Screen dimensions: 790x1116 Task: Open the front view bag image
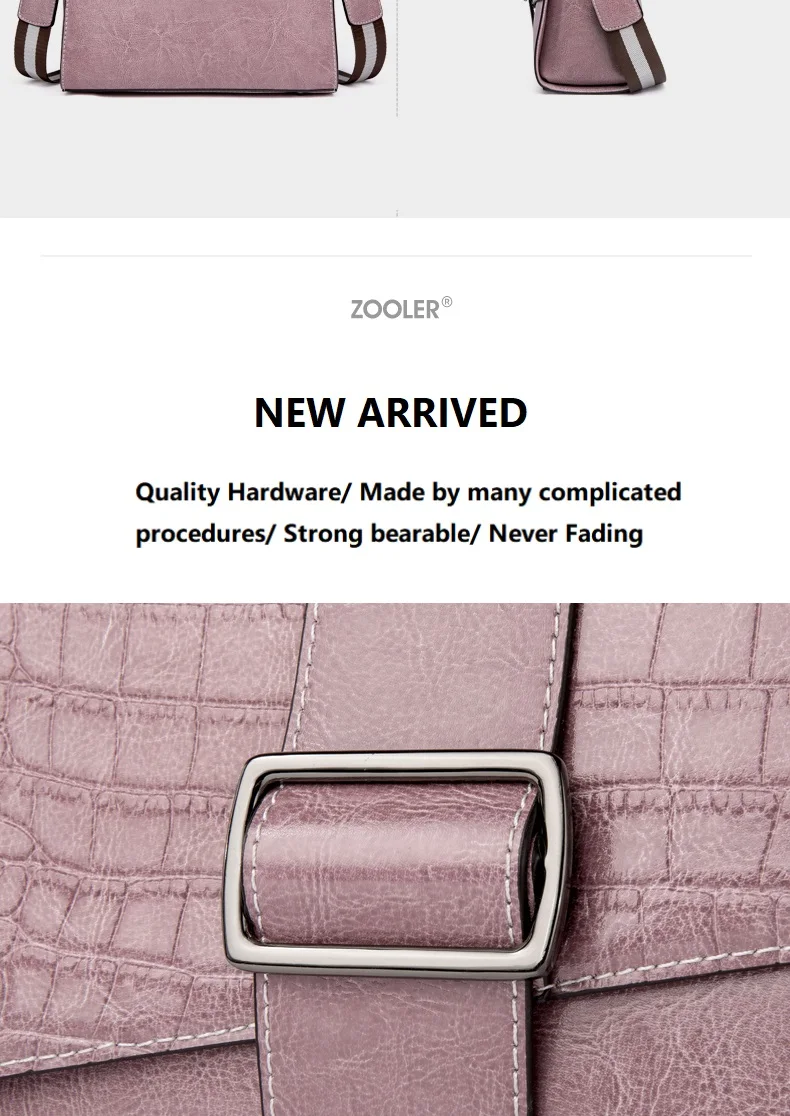198,46
